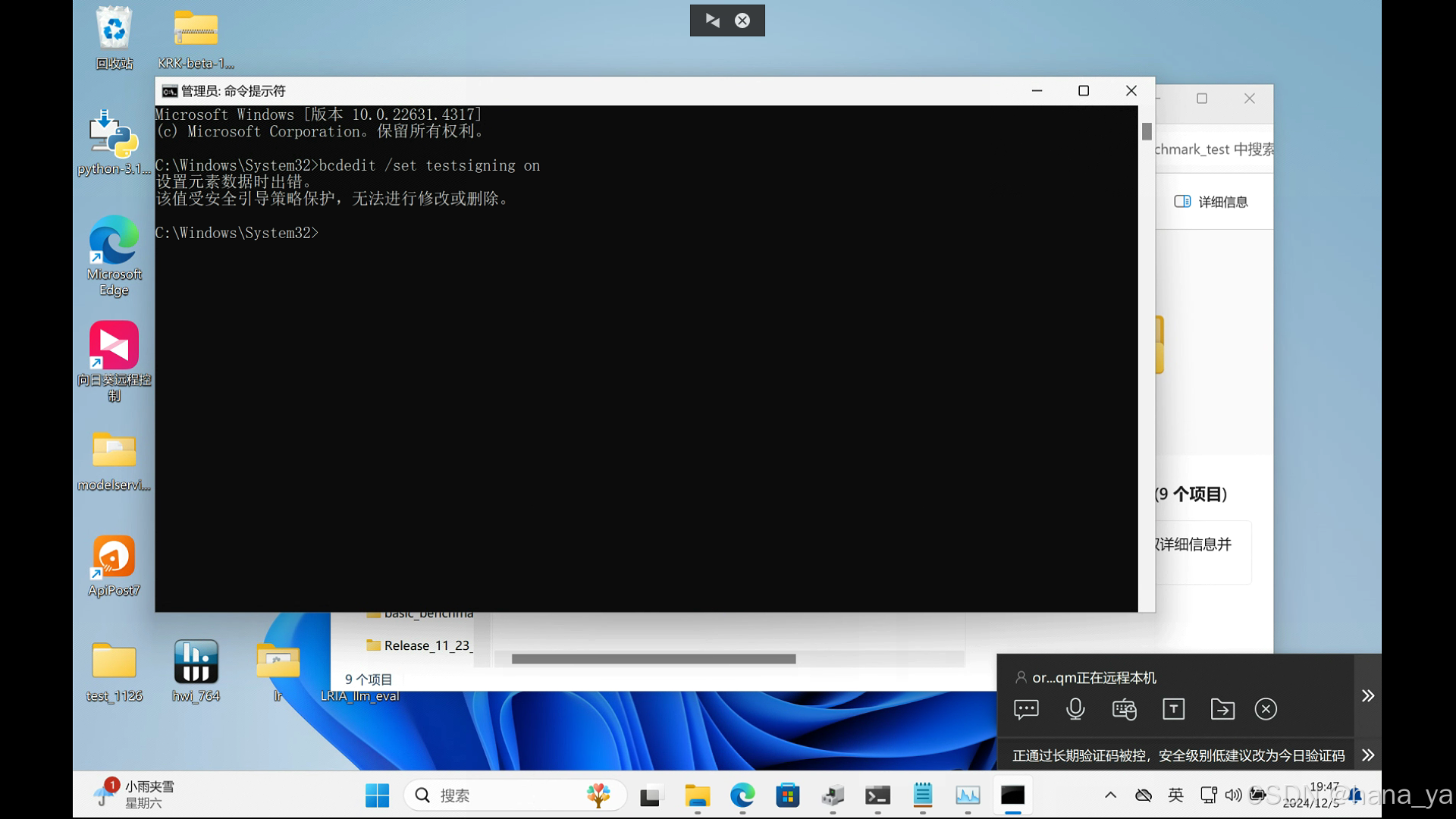Click the text T icon in remote panel

(x=1173, y=709)
